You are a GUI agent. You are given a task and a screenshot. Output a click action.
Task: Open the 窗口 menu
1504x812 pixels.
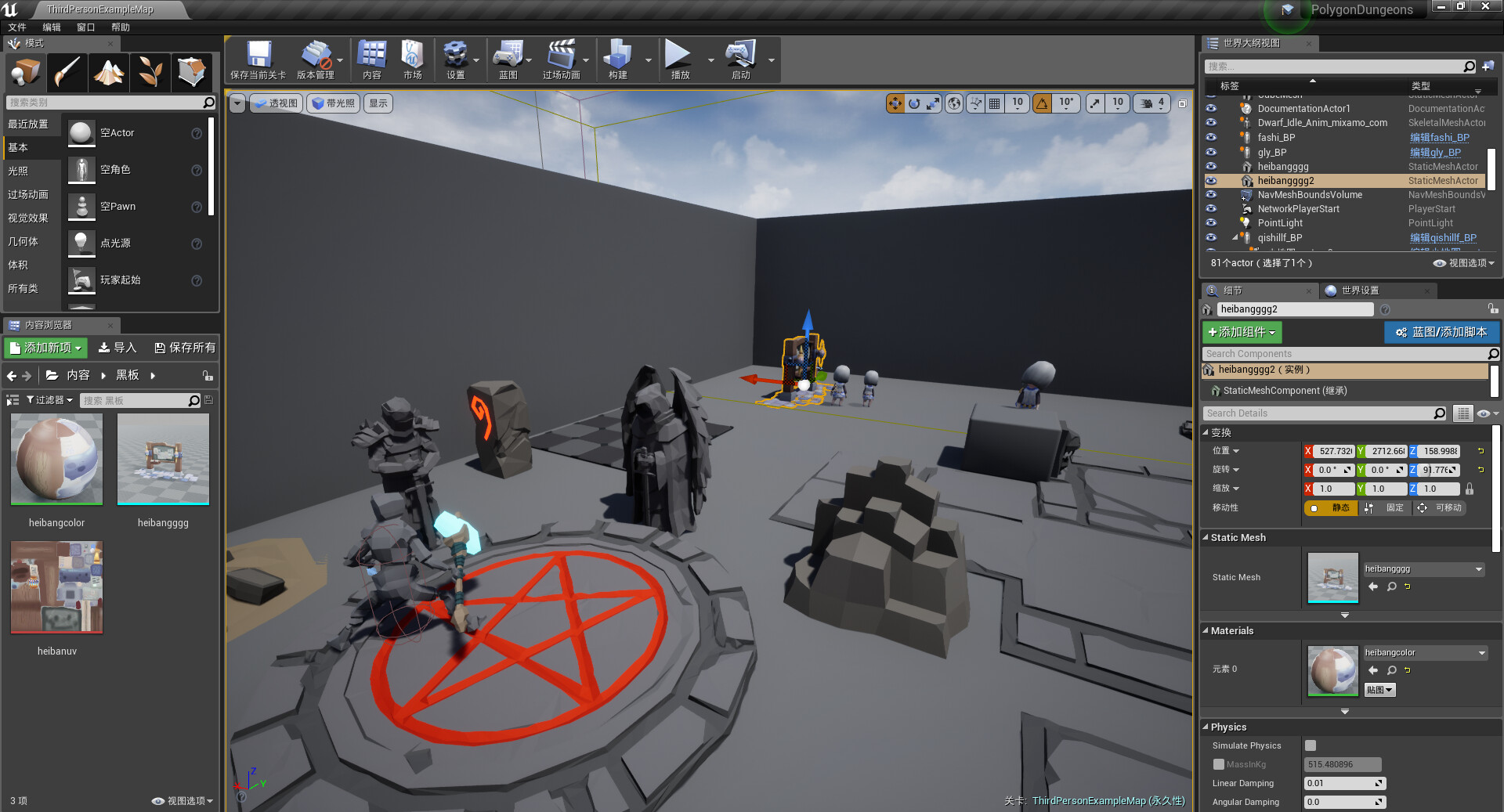86,27
